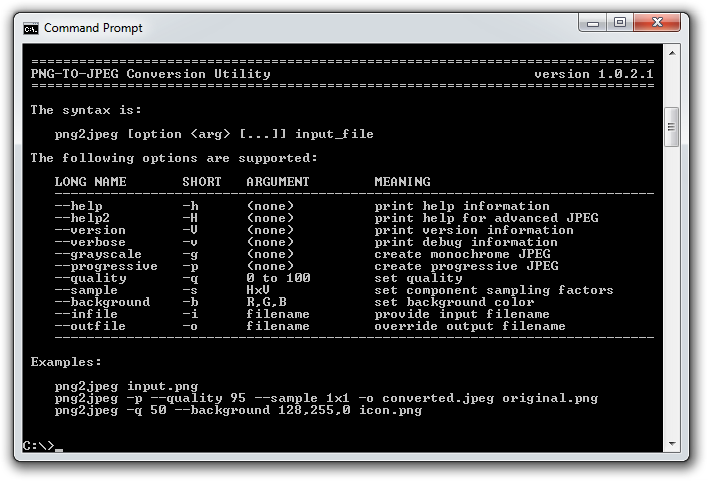The width and height of the screenshot is (708, 481).
Task: Click 'set component sampling factors' description
Action: [494, 290]
